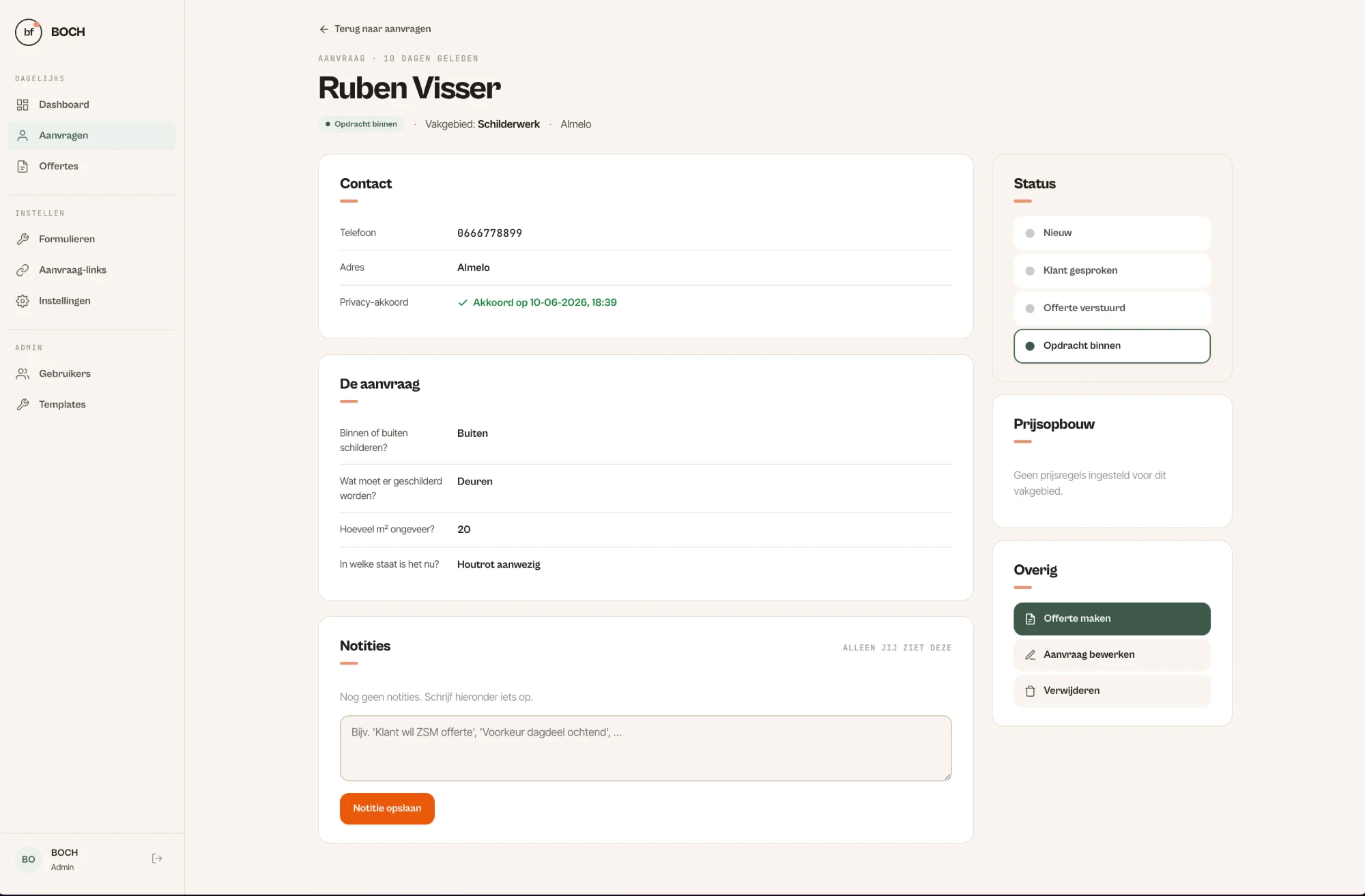Click the Buiten answer value

click(x=472, y=433)
